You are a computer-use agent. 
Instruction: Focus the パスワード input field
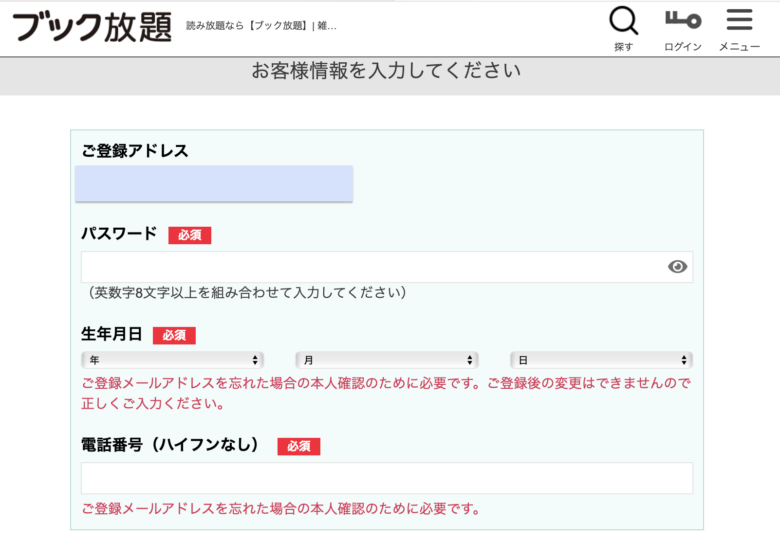387,267
